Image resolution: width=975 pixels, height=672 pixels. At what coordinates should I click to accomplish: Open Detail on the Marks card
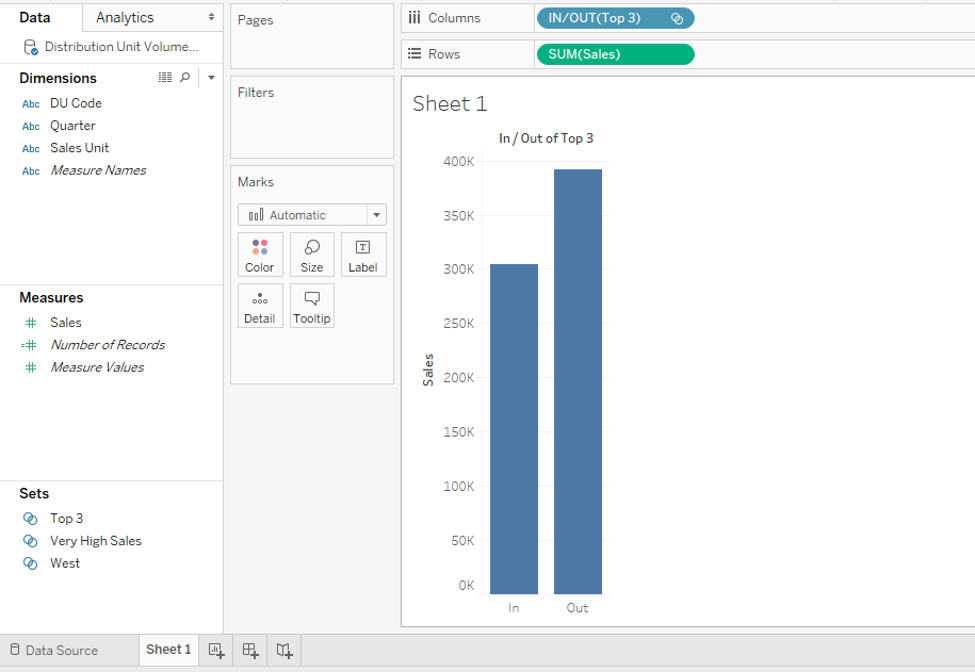point(259,305)
